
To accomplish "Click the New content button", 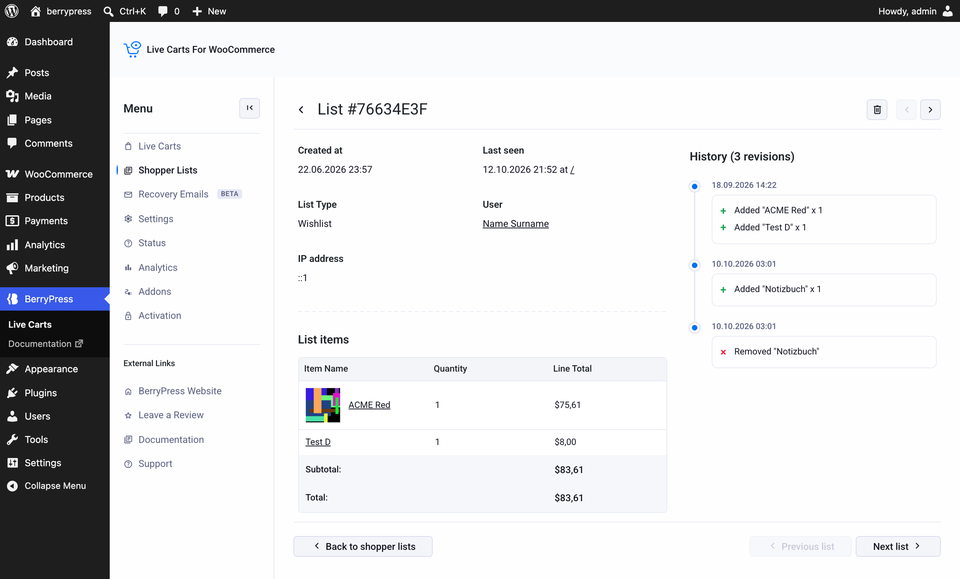I will (209, 11).
